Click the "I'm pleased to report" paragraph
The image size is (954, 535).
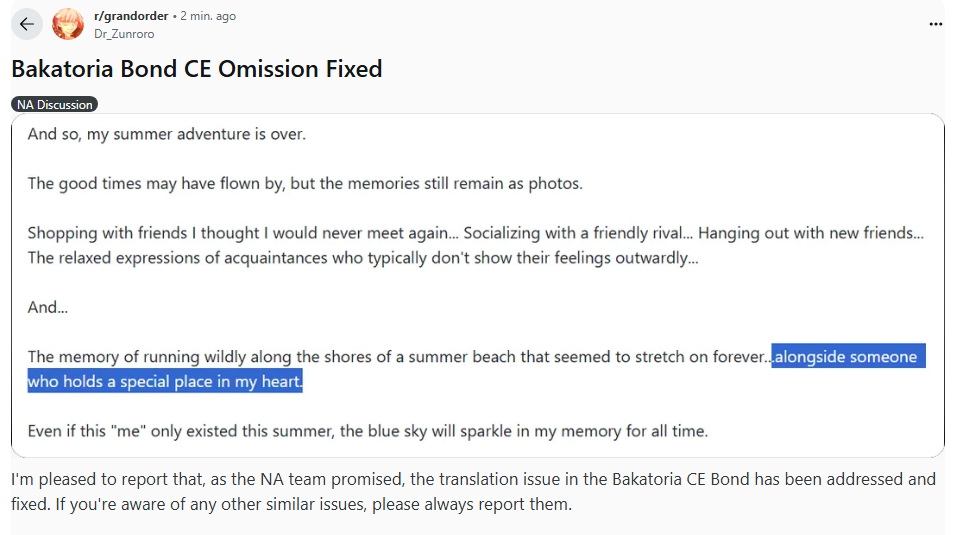point(473,491)
